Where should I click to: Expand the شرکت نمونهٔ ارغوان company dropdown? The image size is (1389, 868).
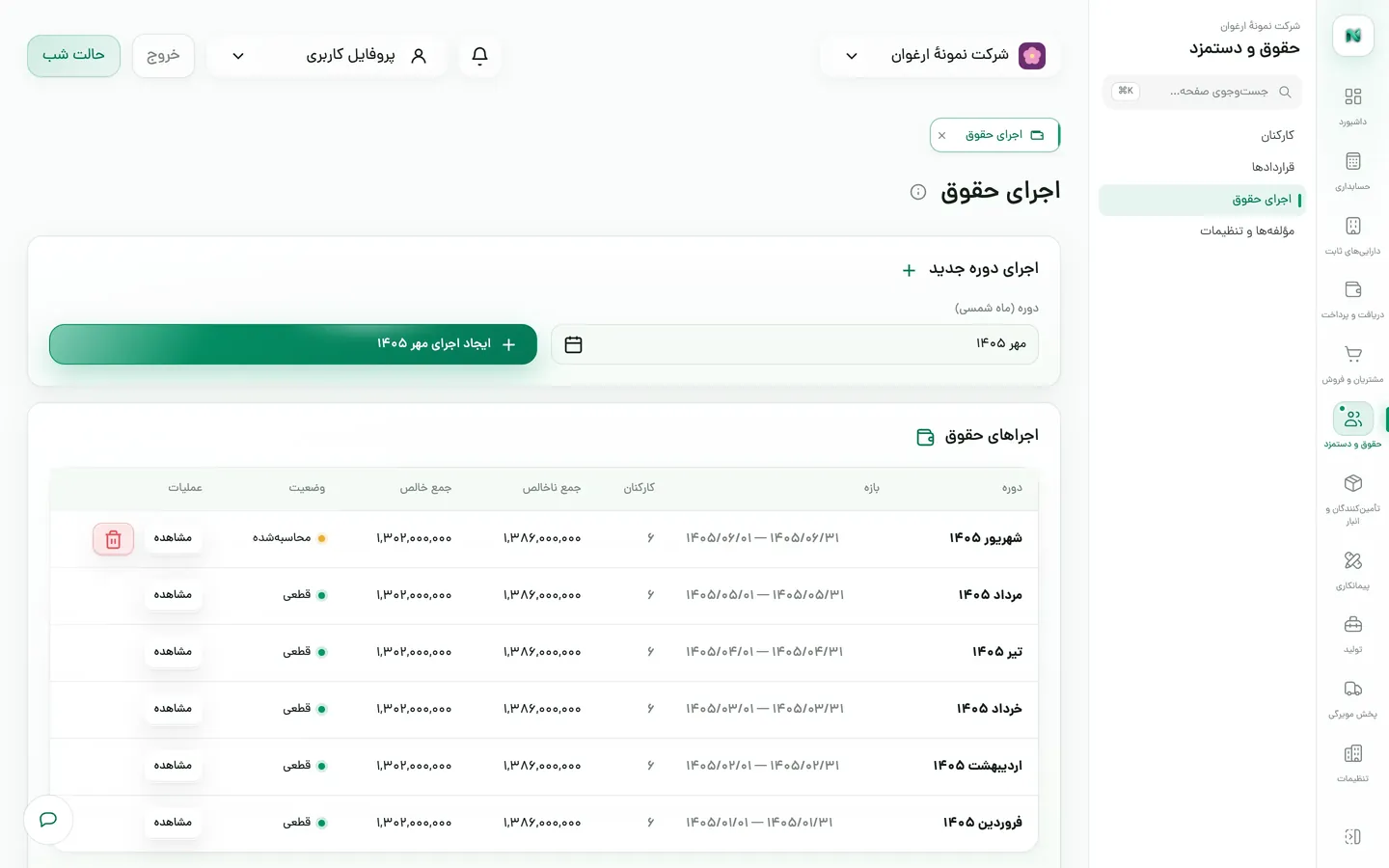pyautogui.click(x=940, y=56)
